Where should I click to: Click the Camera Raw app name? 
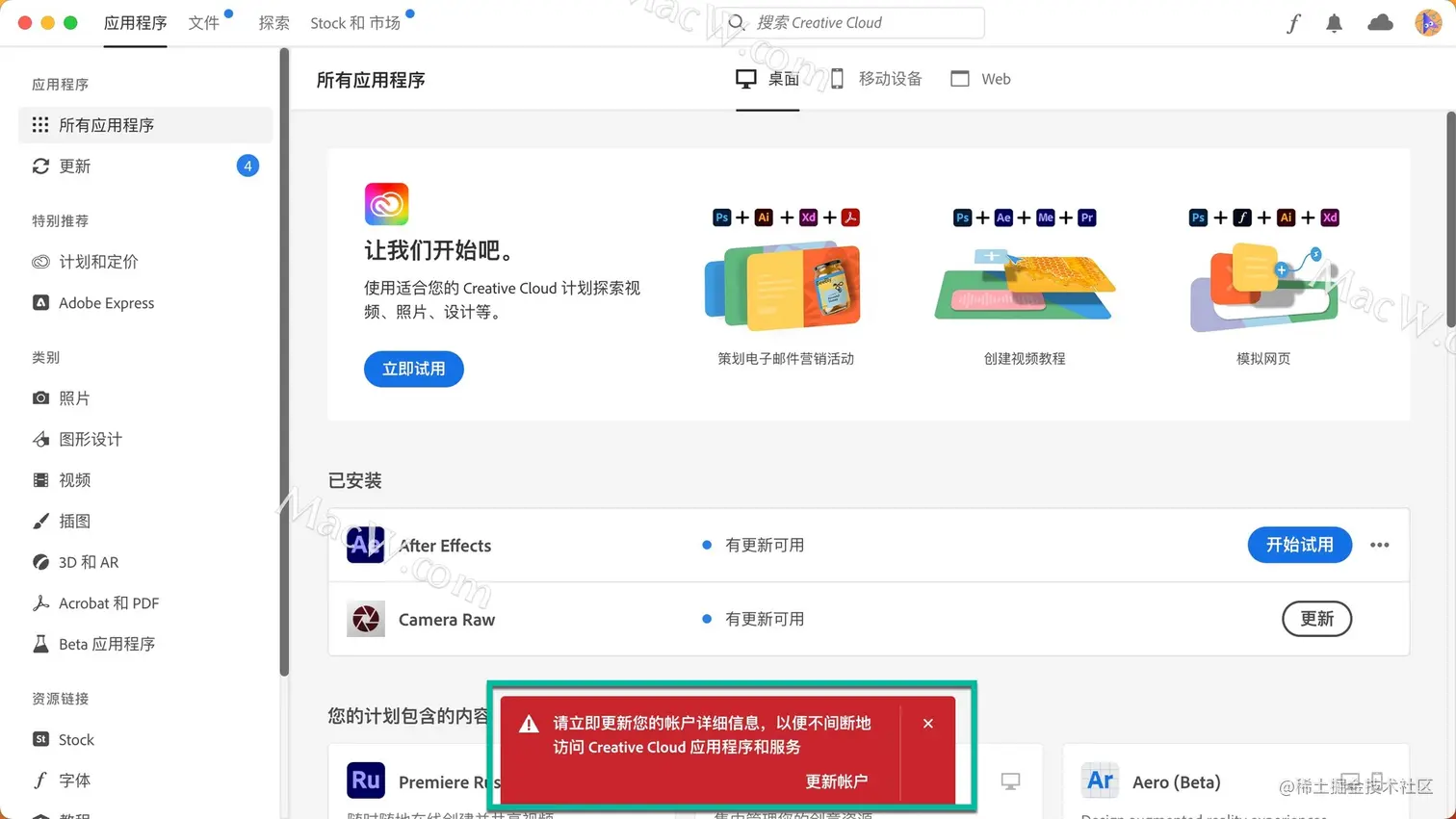(447, 620)
